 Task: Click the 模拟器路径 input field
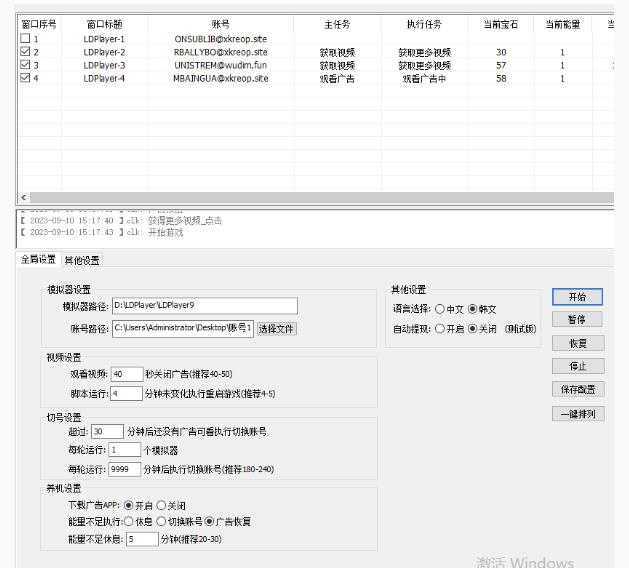pyautogui.click(x=204, y=306)
